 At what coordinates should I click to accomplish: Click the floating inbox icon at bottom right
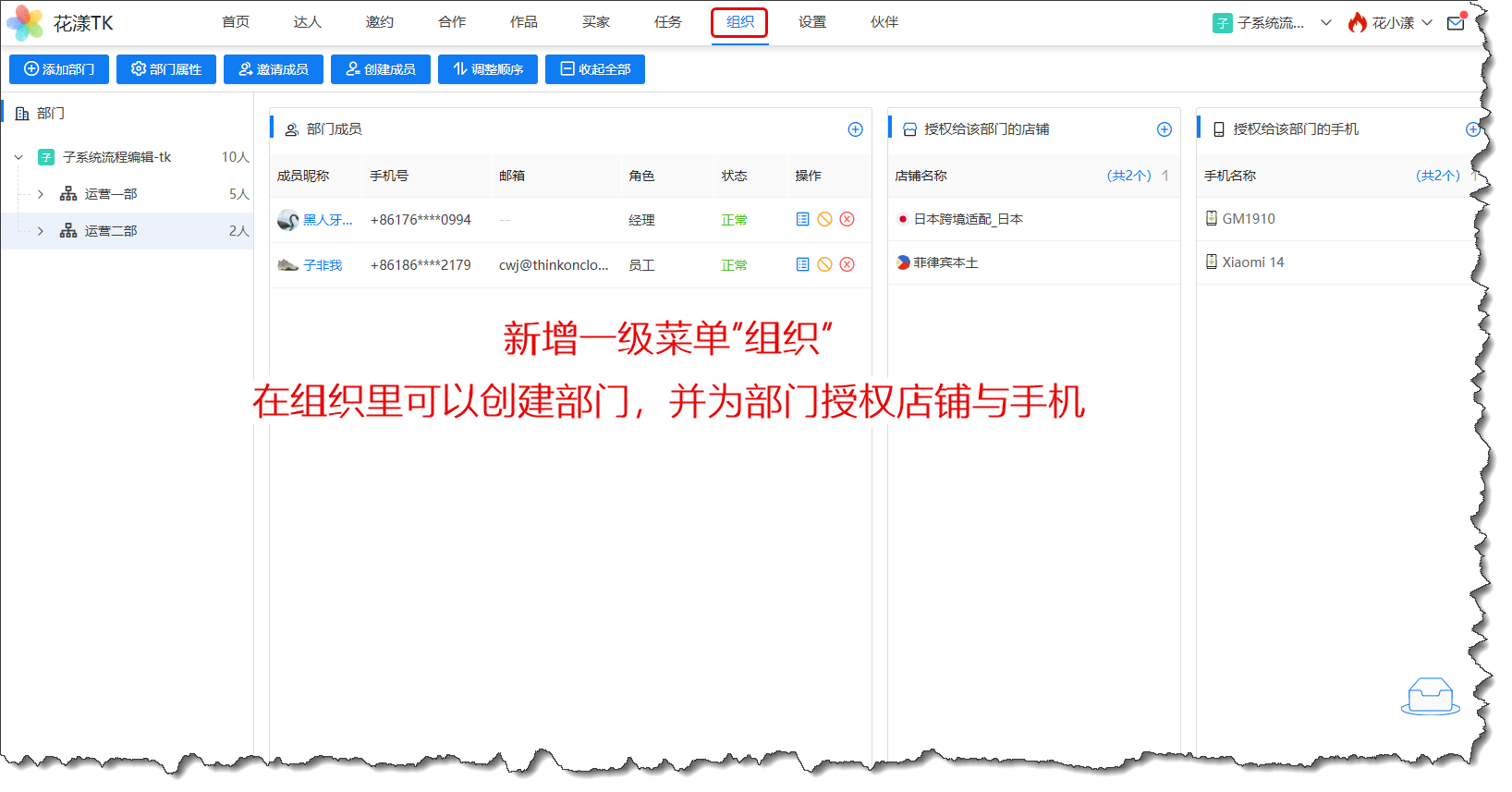(1430, 696)
